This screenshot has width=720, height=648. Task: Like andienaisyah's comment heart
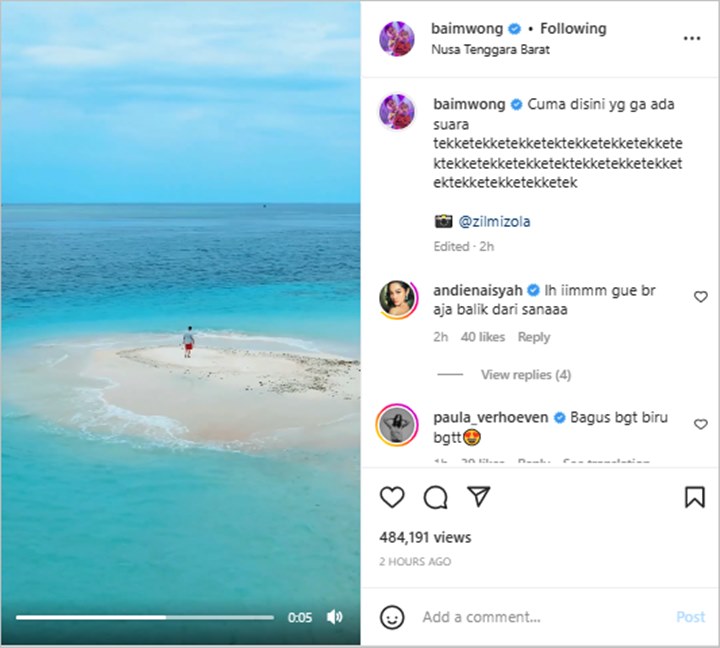click(700, 297)
